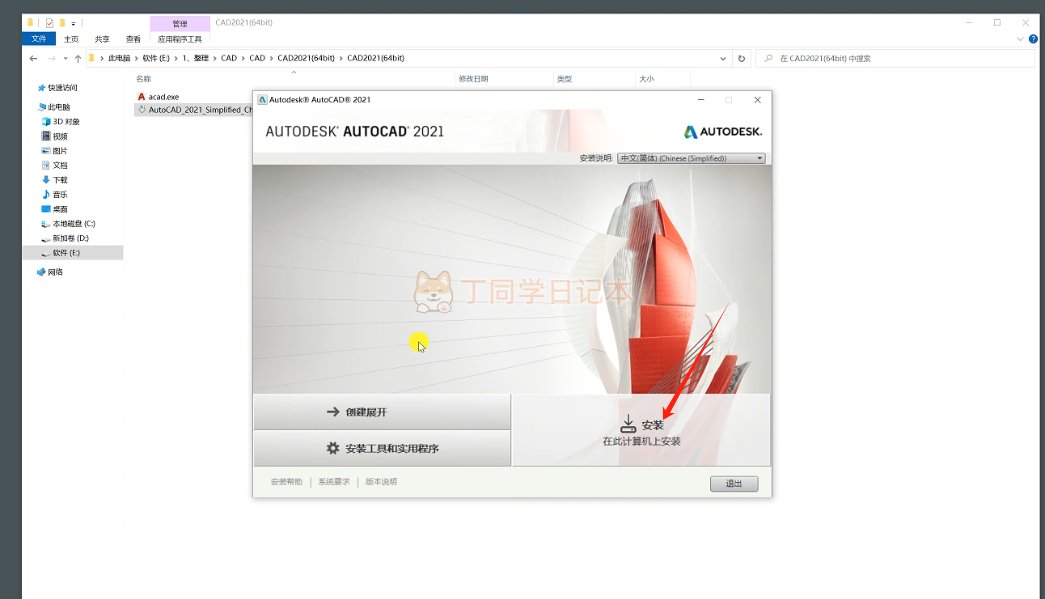Click the search box 在CAD2021(64bit)中搜索

coord(896,59)
